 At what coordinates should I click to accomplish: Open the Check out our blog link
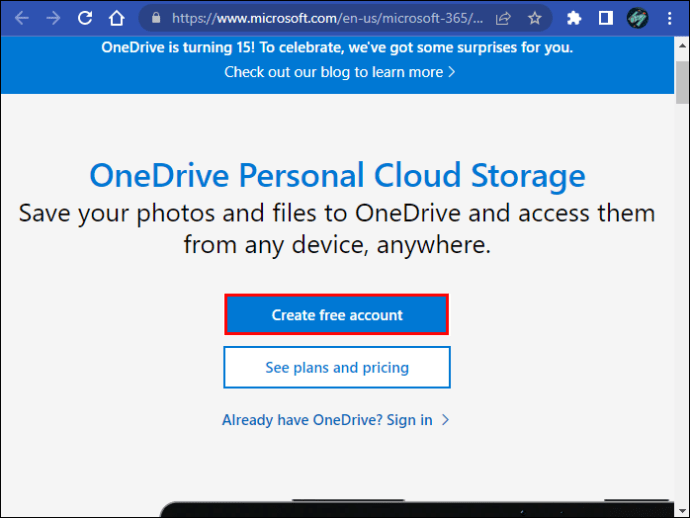click(333, 72)
